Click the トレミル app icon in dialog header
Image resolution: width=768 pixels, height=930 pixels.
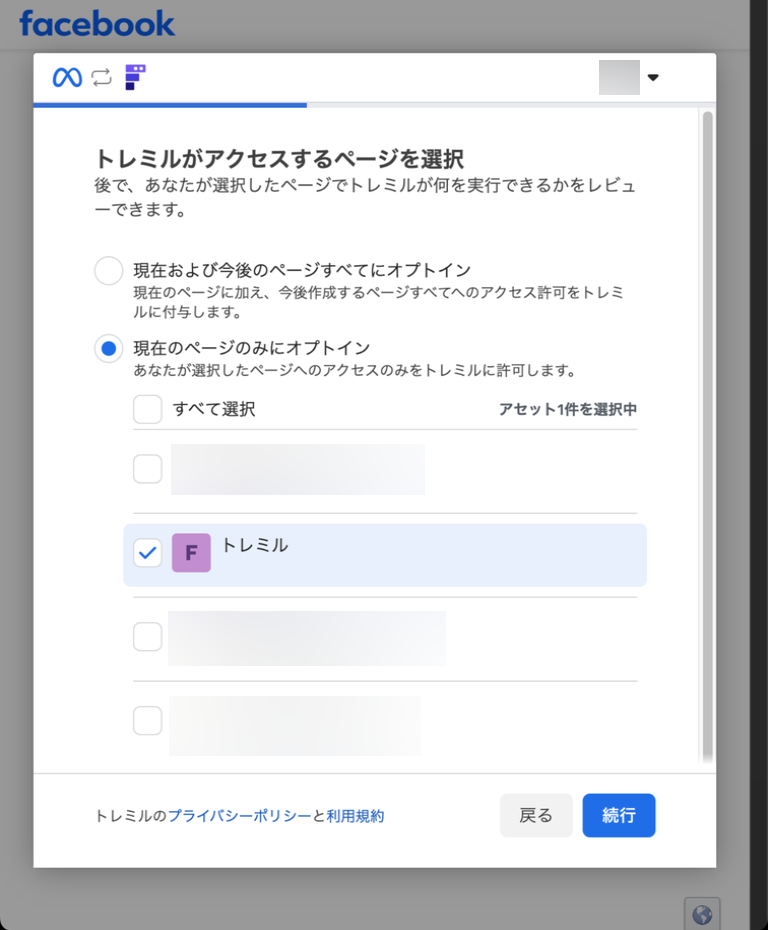tap(135, 77)
